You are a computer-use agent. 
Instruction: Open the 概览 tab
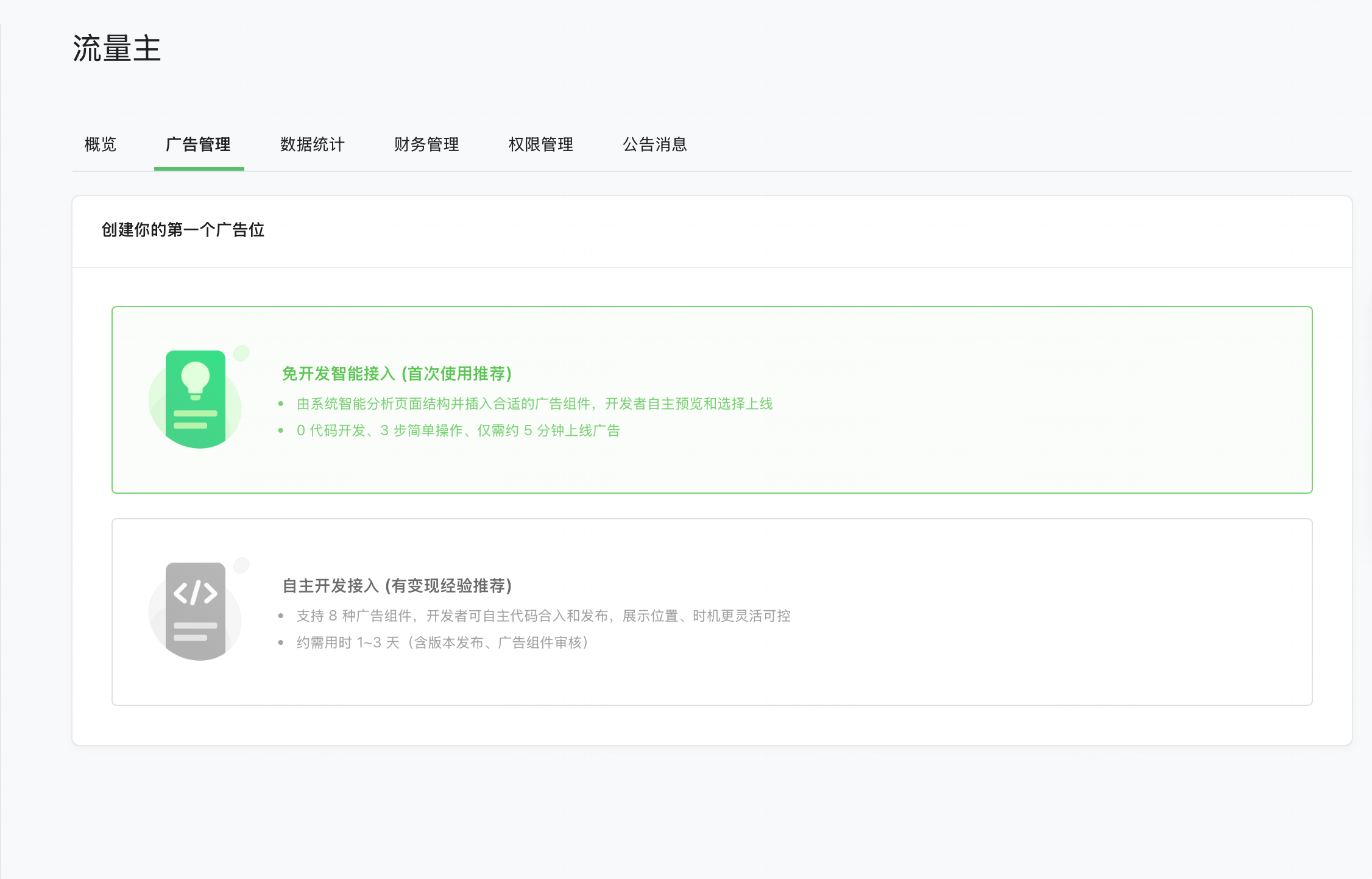pos(101,144)
